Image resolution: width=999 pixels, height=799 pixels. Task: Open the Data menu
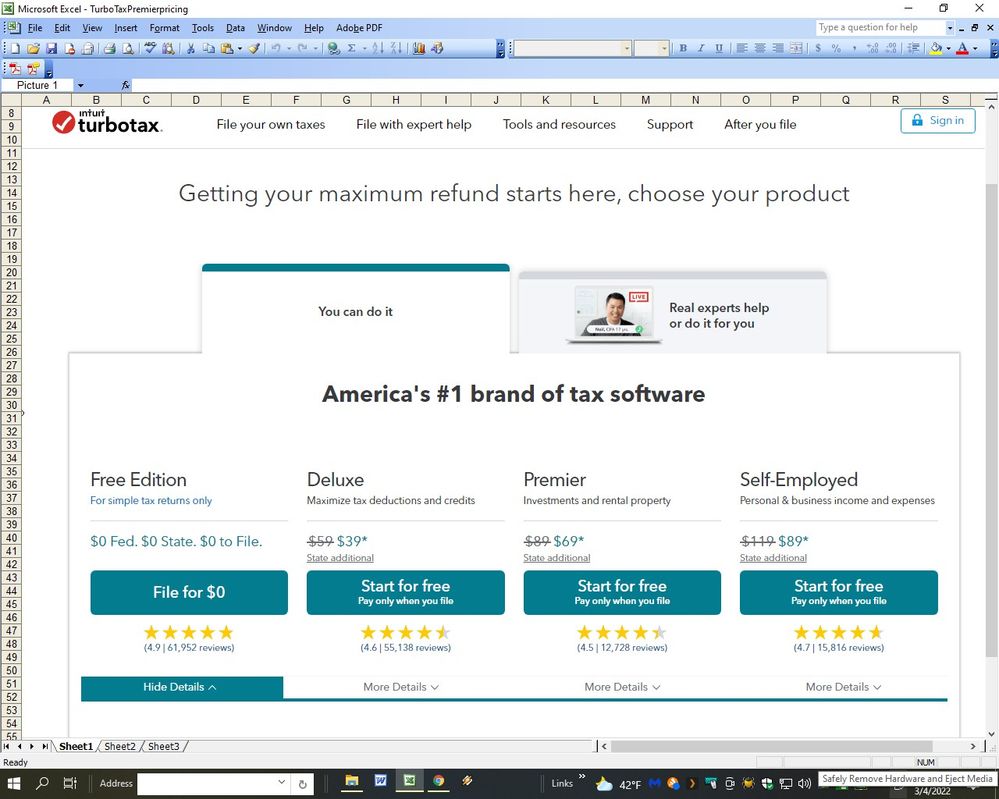coord(235,28)
